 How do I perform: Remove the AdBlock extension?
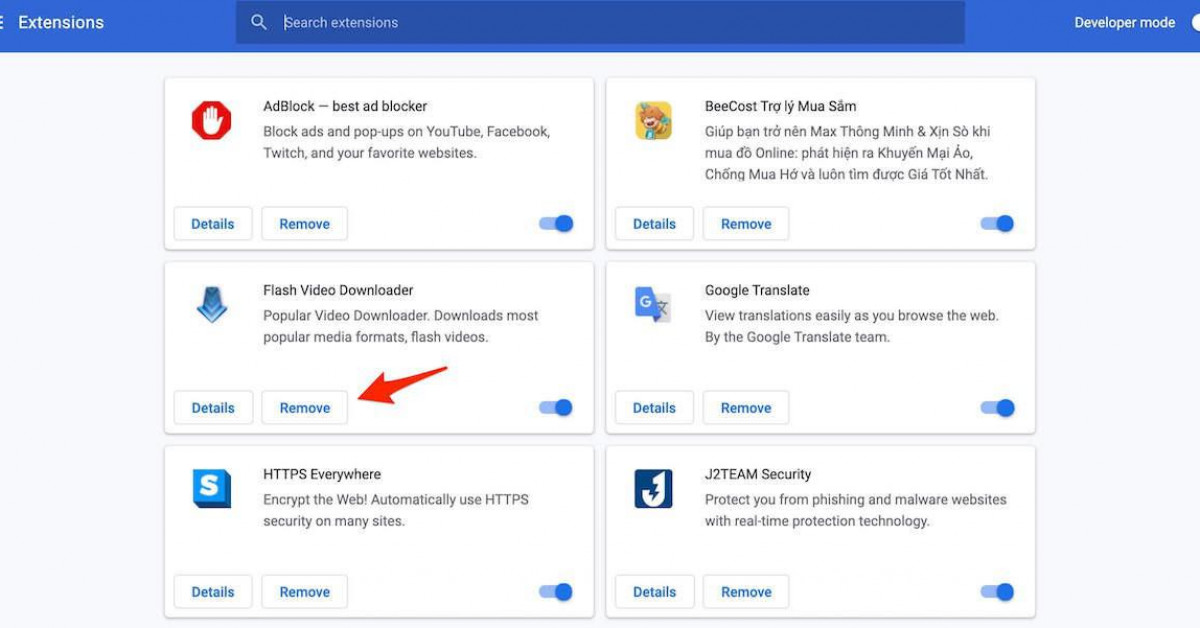point(305,224)
